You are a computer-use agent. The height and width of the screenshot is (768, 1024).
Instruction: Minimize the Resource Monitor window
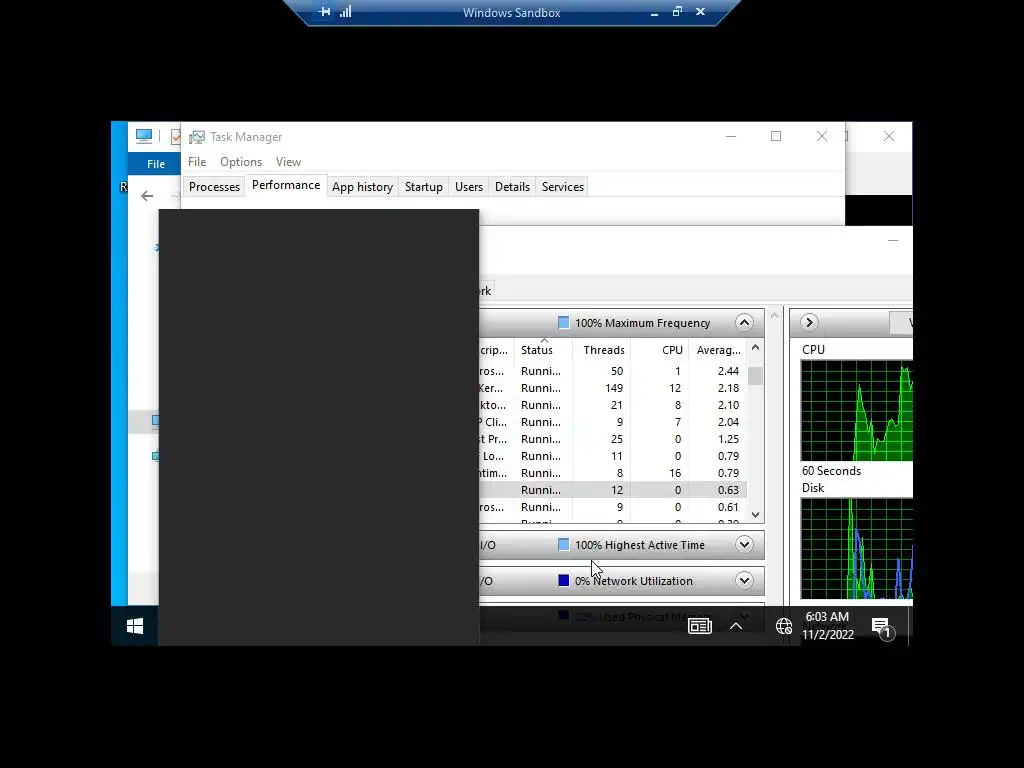(893, 240)
